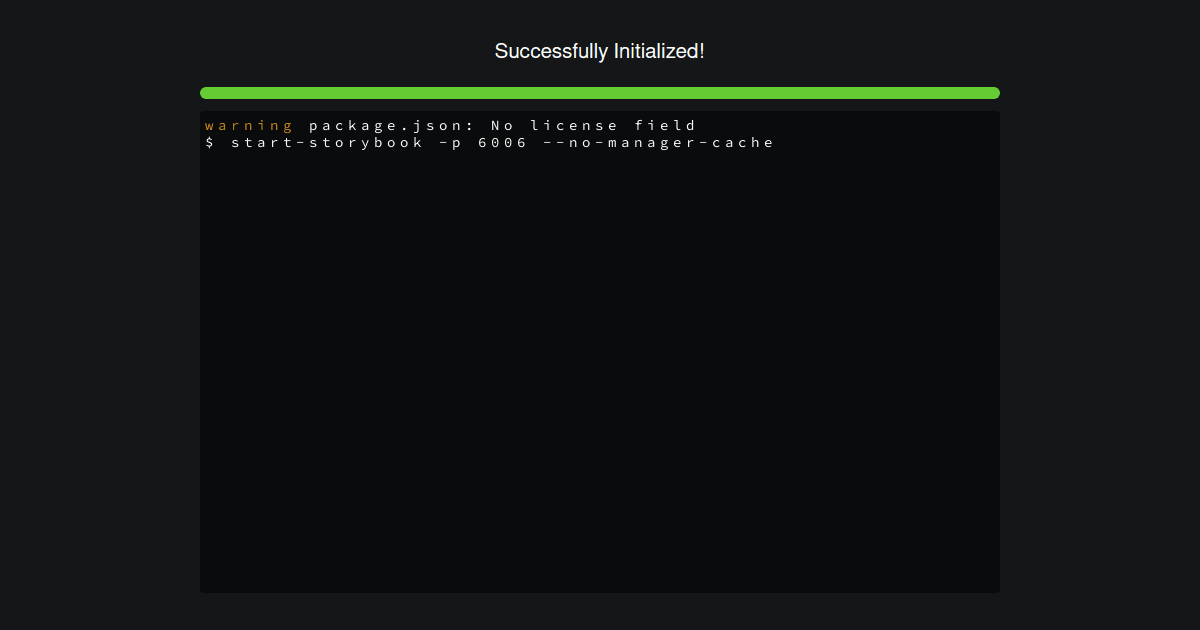This screenshot has width=1200, height=630.
Task: Click the left end of progress bar
Action: pos(207,93)
